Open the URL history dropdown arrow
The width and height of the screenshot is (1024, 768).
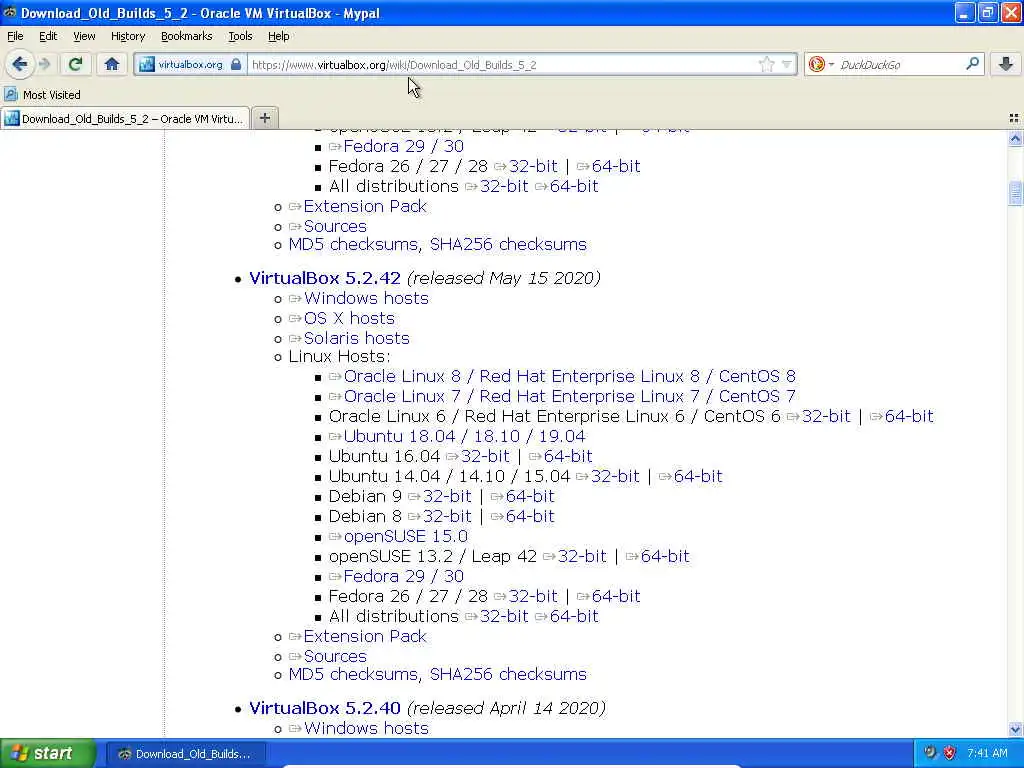(786, 65)
